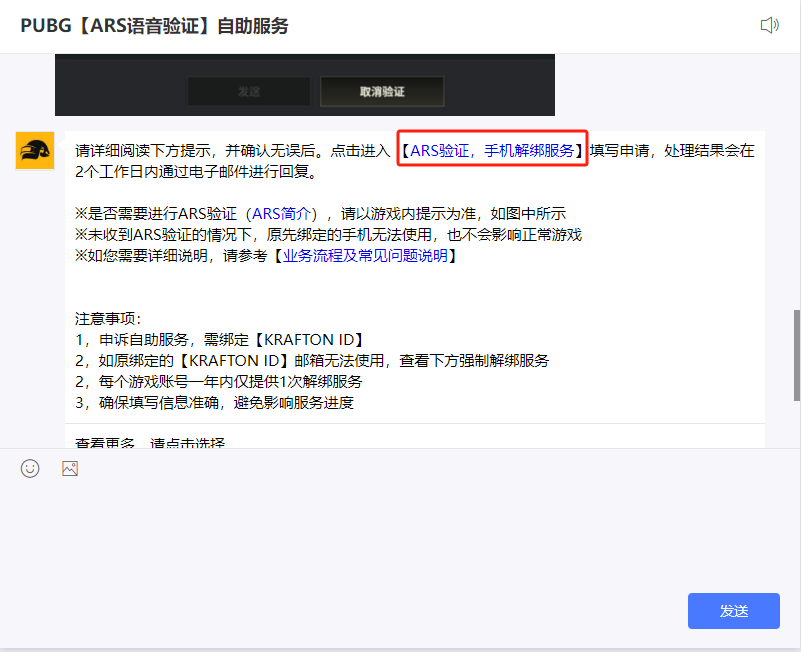Click the smiley face below the chat
Image resolution: width=801 pixels, height=652 pixels.
coord(29,467)
